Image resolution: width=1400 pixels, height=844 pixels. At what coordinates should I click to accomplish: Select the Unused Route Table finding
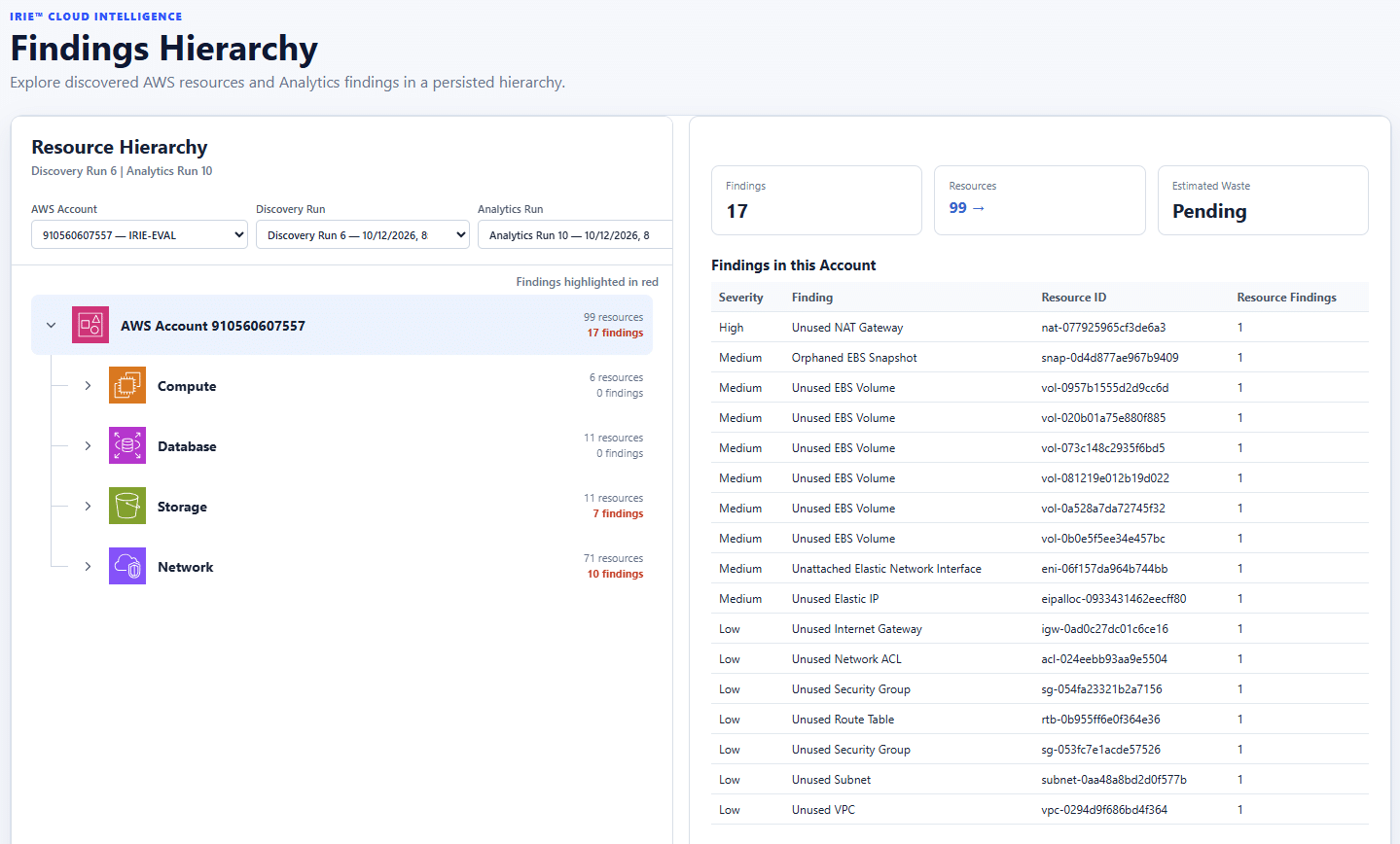coord(1039,720)
